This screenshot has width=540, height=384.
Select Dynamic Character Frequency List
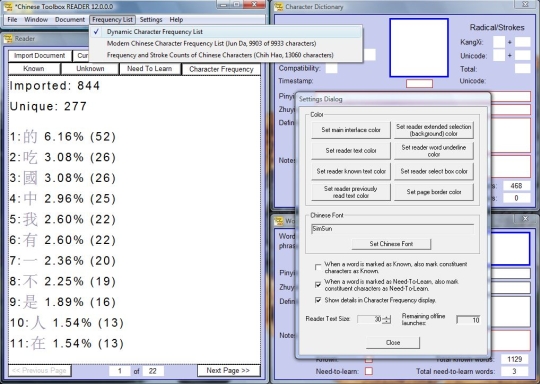(226, 32)
